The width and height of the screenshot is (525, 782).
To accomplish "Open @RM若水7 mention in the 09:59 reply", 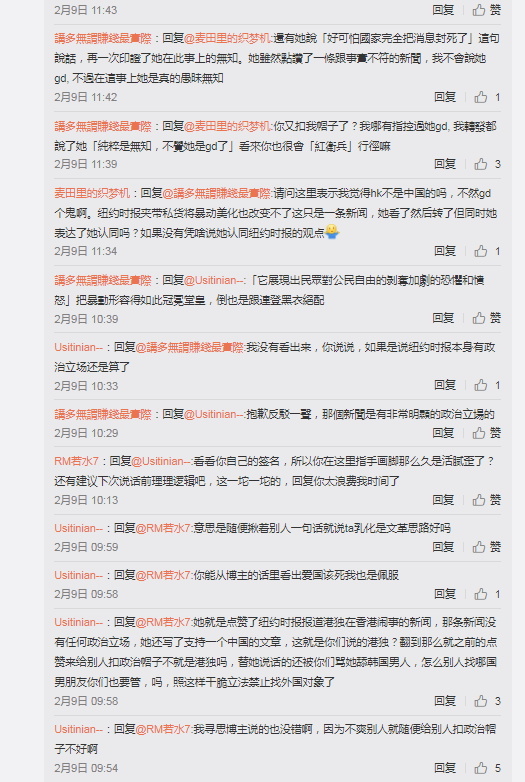I will pyautogui.click(x=163, y=528).
